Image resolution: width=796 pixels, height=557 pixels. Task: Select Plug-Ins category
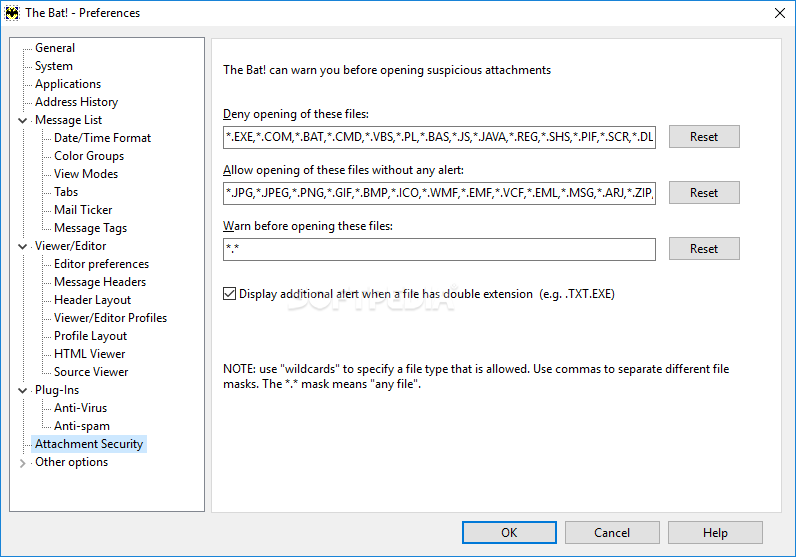57,390
